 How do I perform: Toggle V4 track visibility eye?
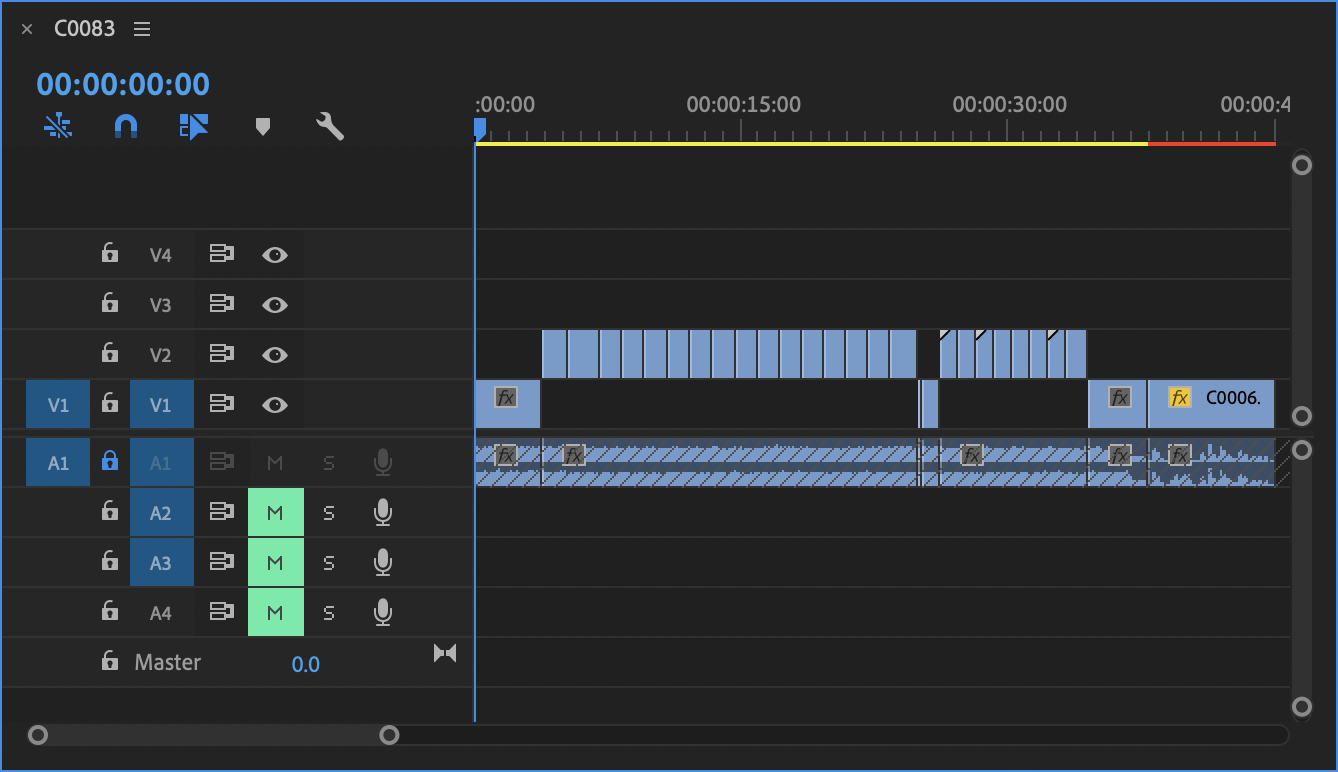point(275,255)
